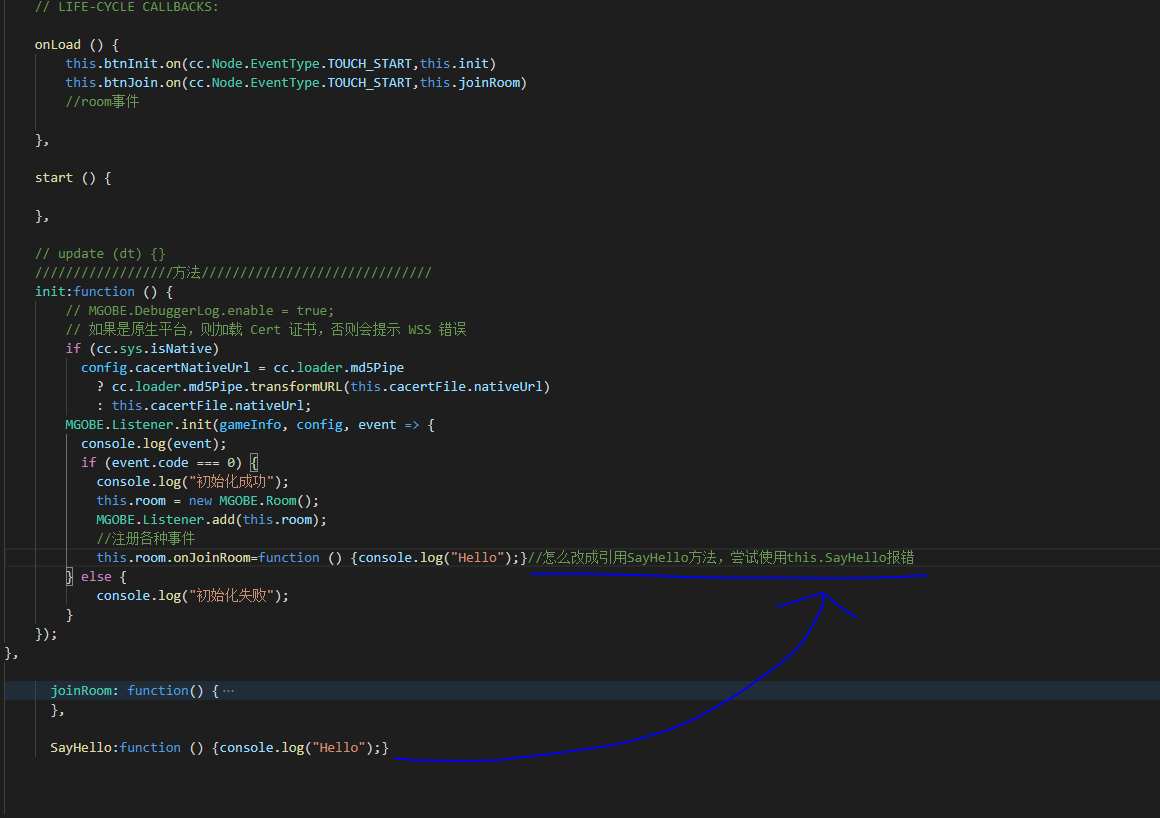1160x818 pixels.
Task: Click "this.btnJoin.on" line text
Action: pyautogui.click(x=296, y=83)
